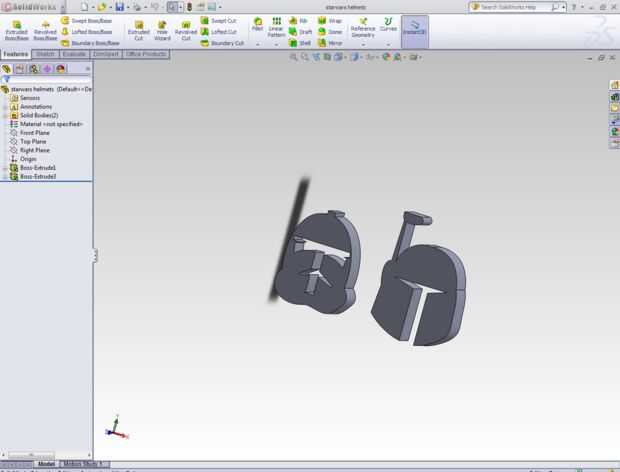Select the Origin item
The image size is (620, 472).
point(24,159)
